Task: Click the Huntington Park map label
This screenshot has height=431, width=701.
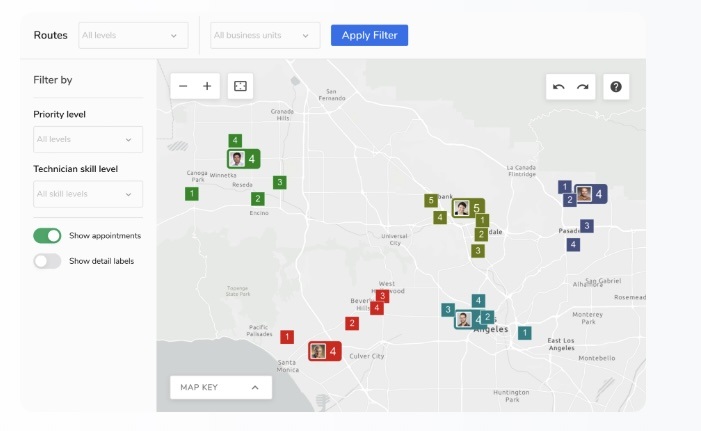Action: pos(511,396)
